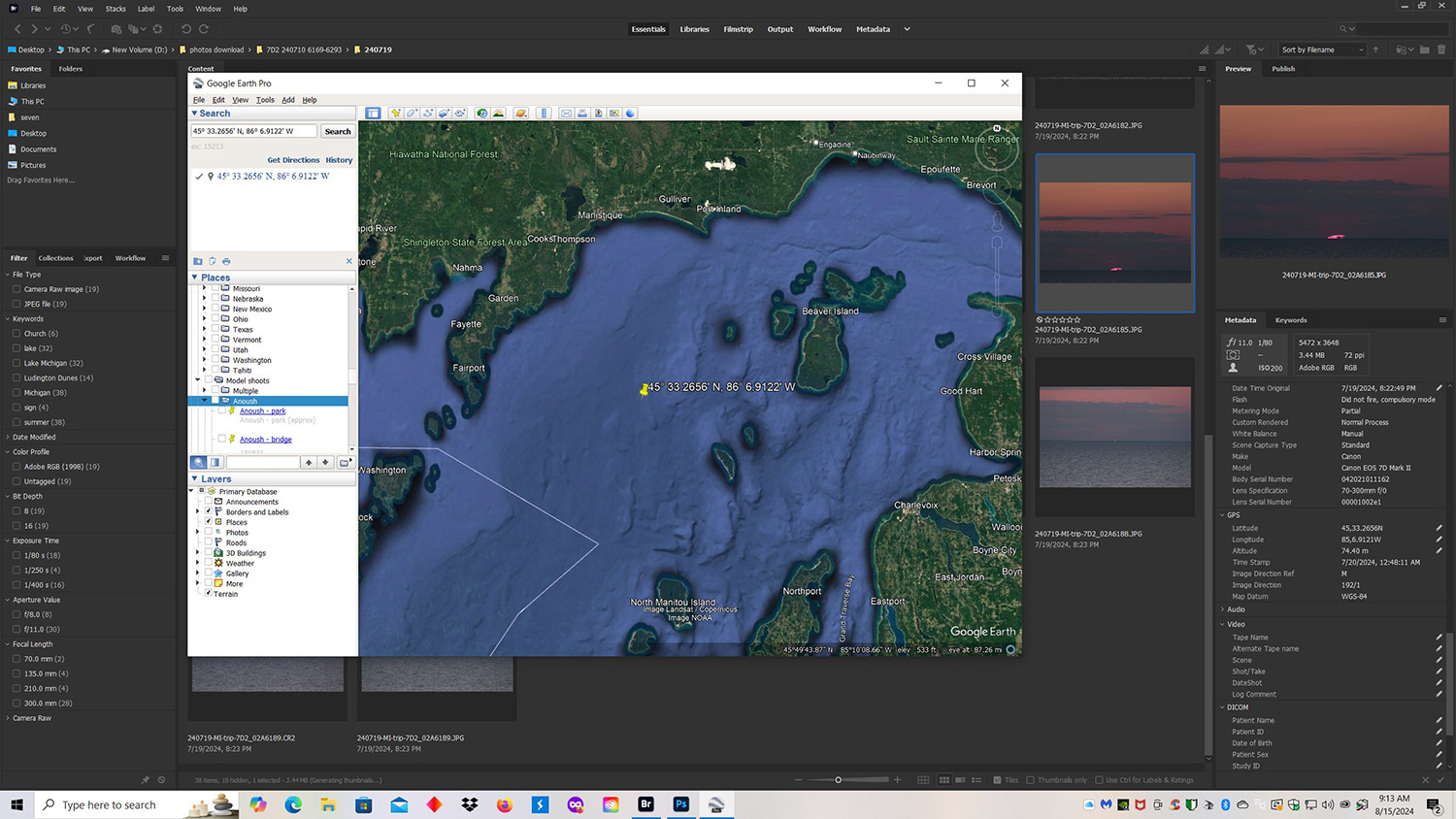The width and height of the screenshot is (1456, 819).
Task: Move selected place up in Places
Action: pyautogui.click(x=309, y=463)
